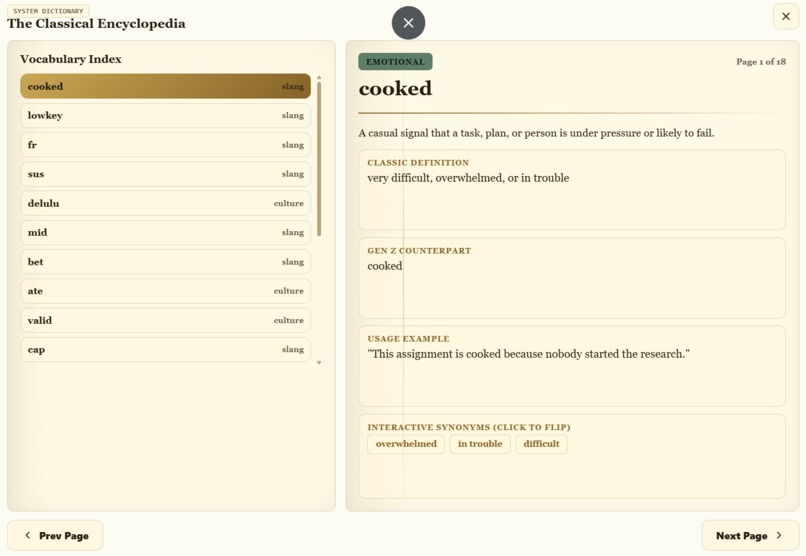
Task: Flip the 'overwhelmed' synonym chip
Action: [x=406, y=444]
